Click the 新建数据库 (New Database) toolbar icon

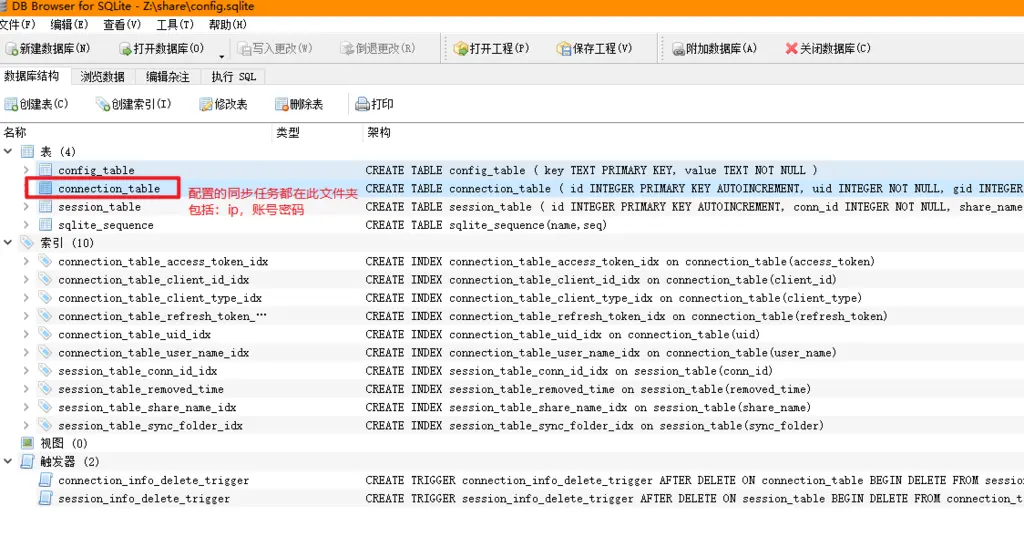pyautogui.click(x=11, y=48)
